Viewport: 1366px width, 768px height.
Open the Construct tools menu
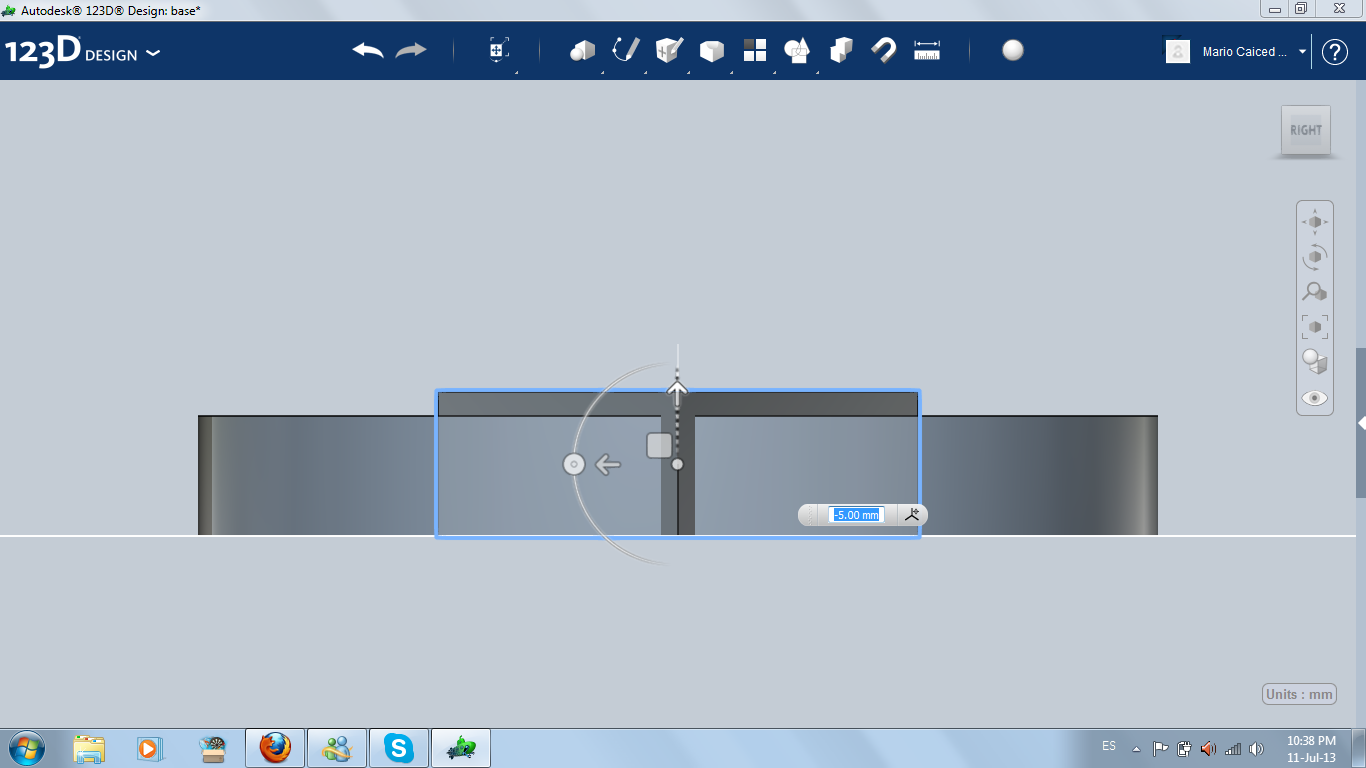point(669,50)
